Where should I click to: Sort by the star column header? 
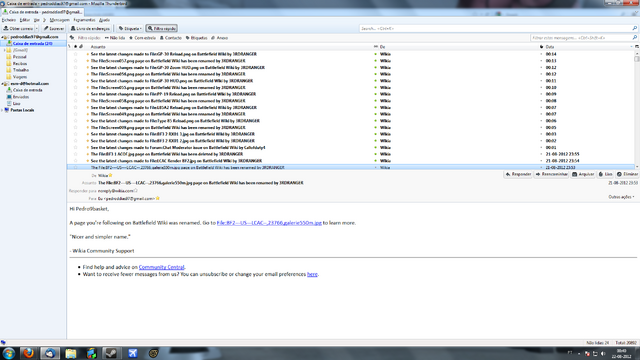pyautogui.click(x=76, y=47)
